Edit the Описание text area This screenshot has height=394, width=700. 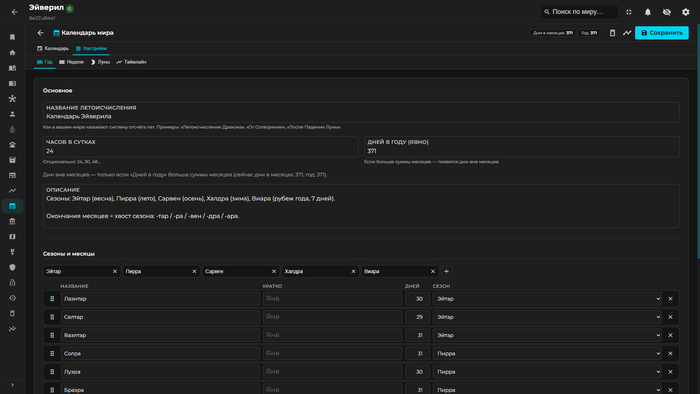pyautogui.click(x=361, y=206)
